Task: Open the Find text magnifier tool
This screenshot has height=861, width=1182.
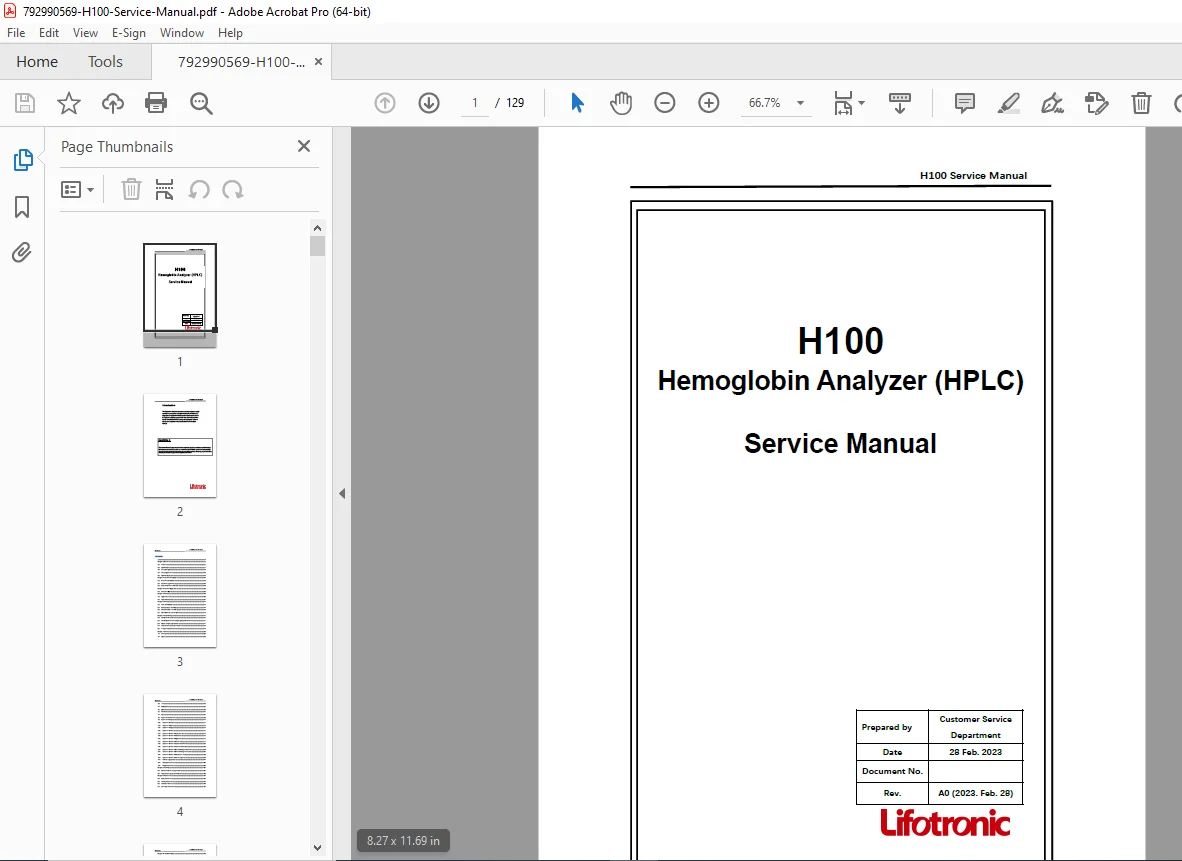Action: 201,103
